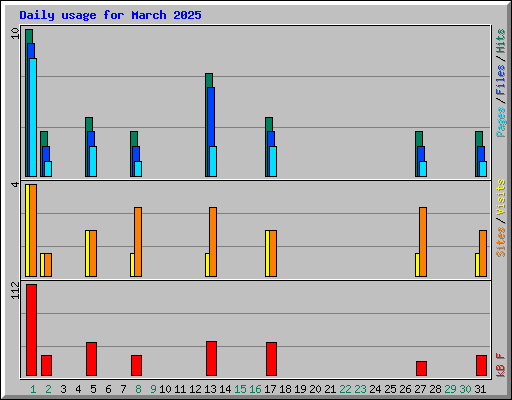The image size is (512, 400).
Task: Click the red KB bar for day 27
Action: (x=421, y=369)
